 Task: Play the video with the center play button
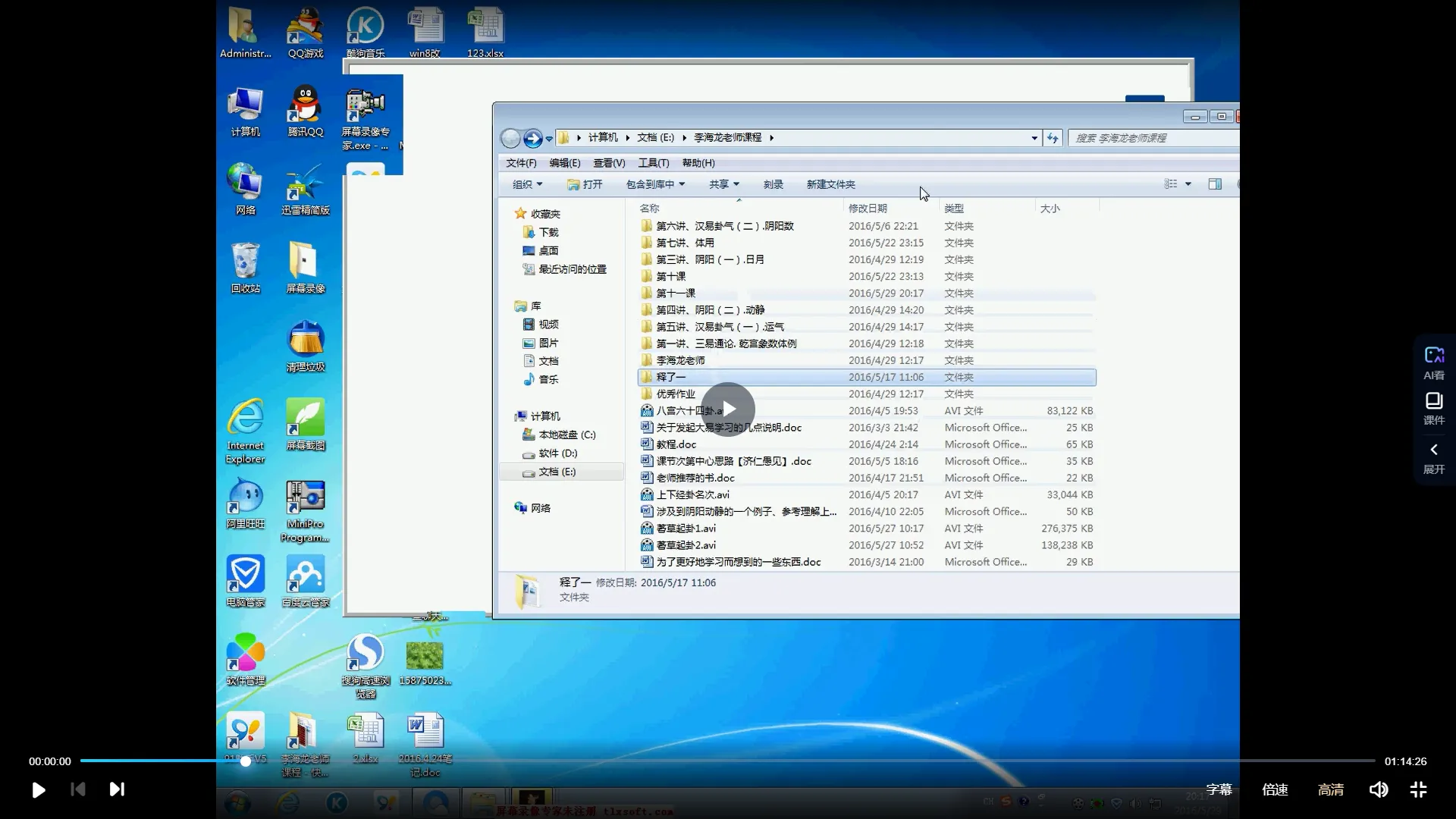[x=727, y=409]
